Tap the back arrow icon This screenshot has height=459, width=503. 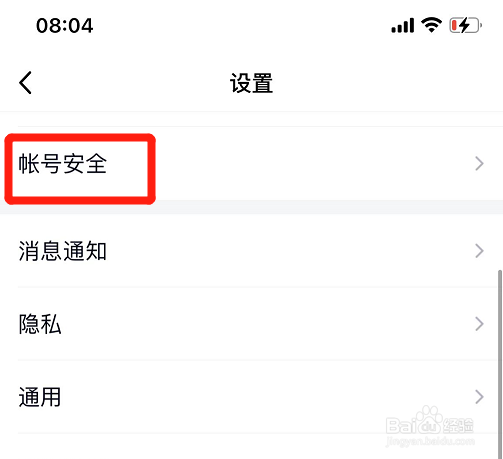[x=25, y=82]
